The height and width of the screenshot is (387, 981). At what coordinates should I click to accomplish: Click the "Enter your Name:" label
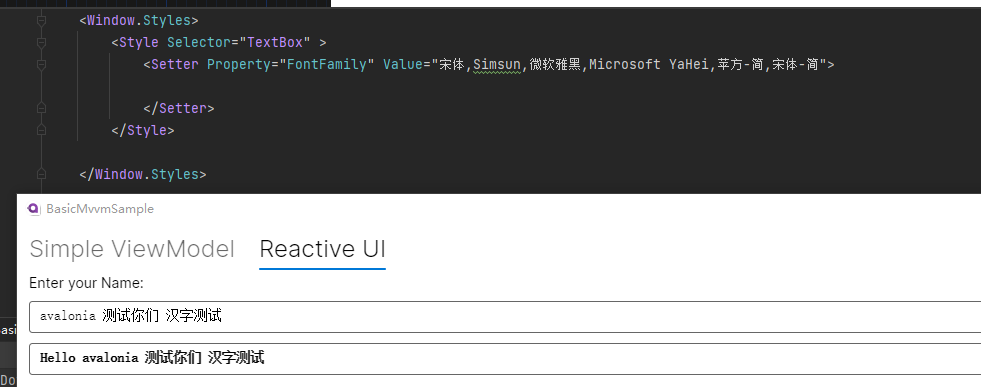tap(86, 283)
